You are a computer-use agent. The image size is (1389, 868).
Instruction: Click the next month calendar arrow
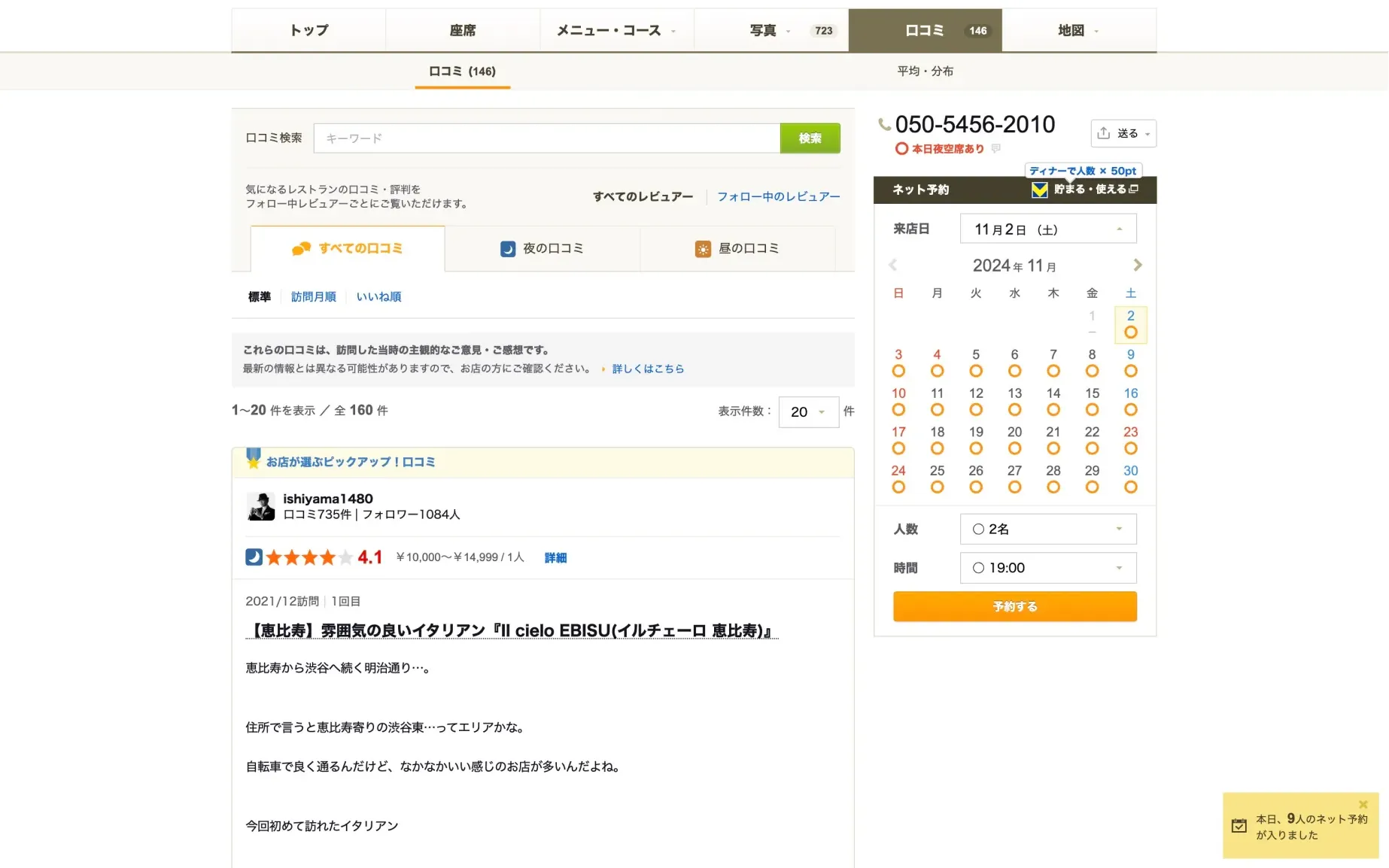pyautogui.click(x=1137, y=265)
